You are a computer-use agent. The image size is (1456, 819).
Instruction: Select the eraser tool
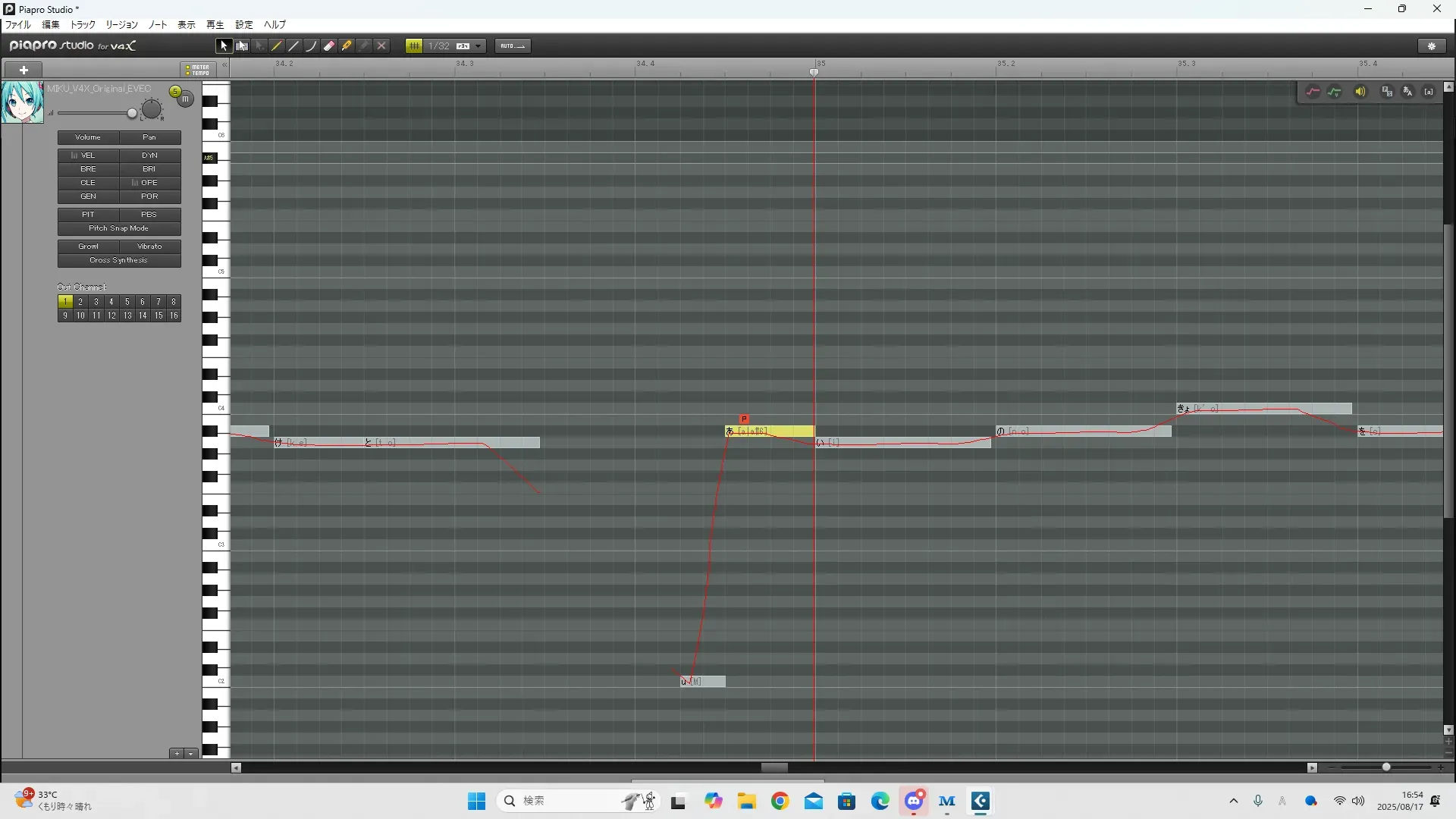coord(328,46)
